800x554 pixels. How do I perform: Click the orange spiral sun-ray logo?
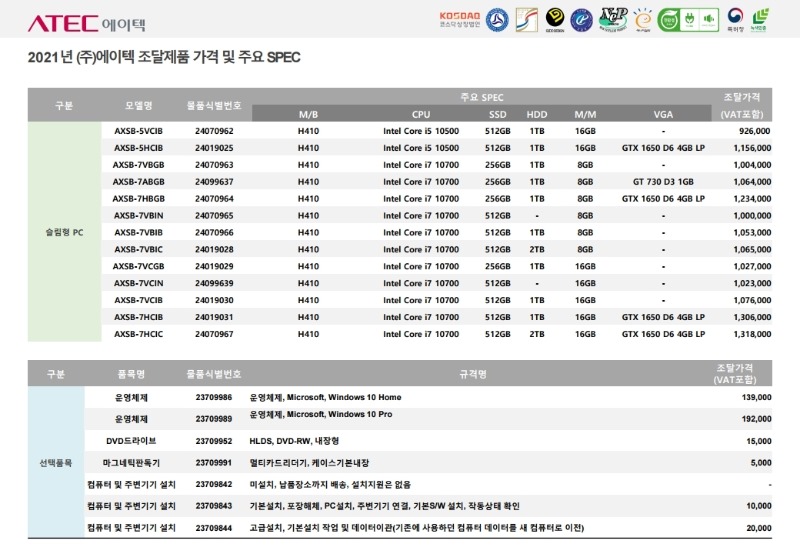(643, 20)
